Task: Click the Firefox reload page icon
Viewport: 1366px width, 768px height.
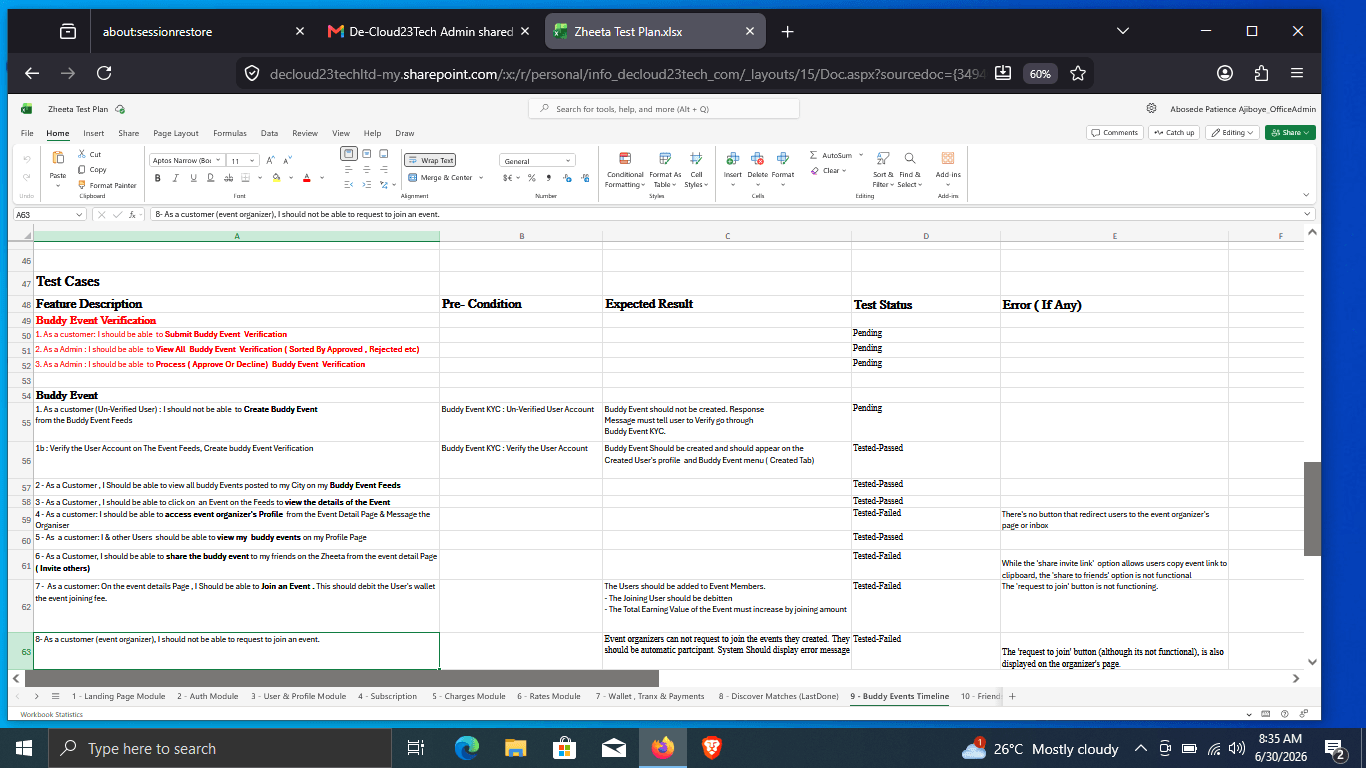Action: (104, 73)
